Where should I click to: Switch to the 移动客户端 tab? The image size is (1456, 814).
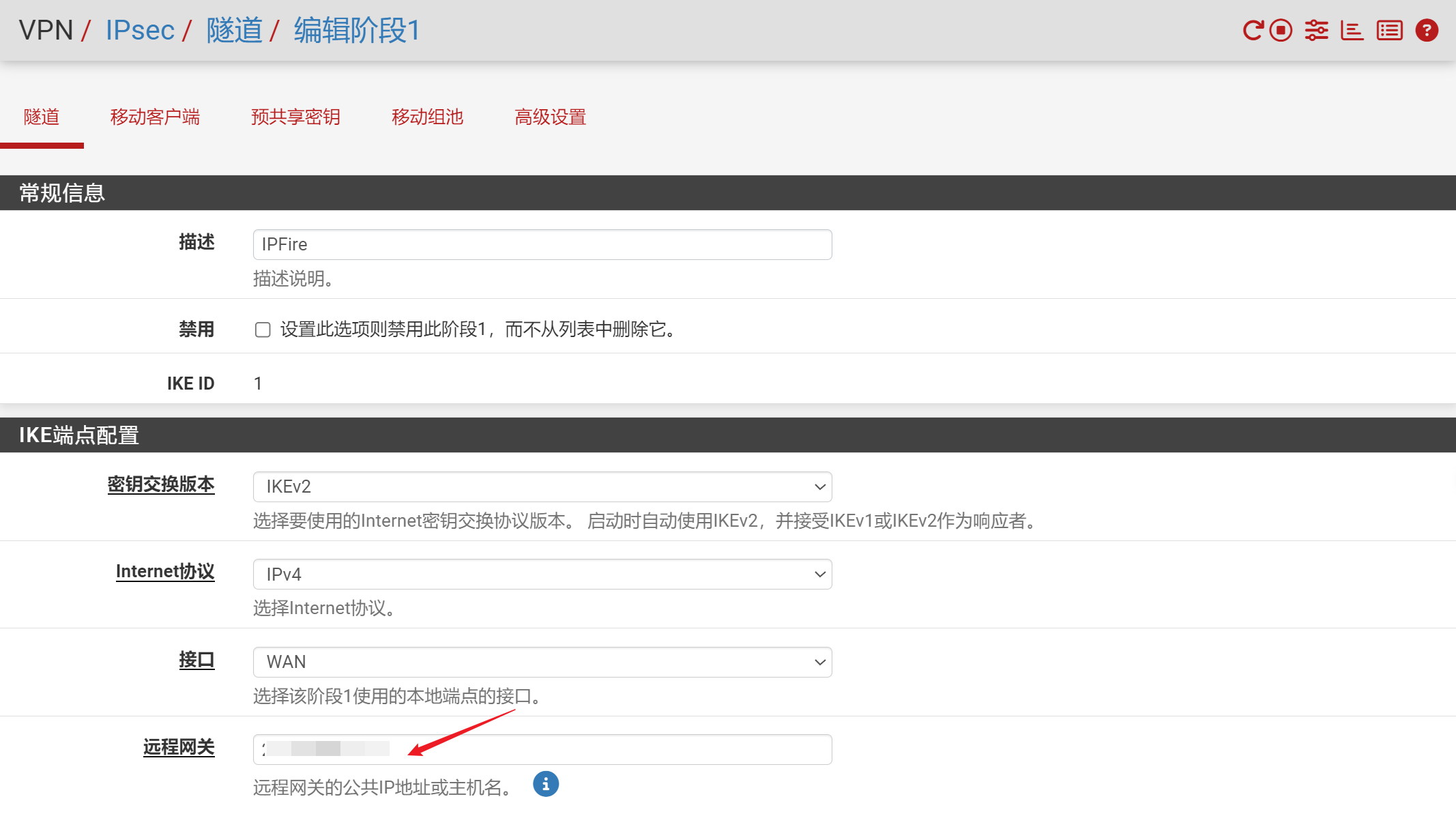point(155,117)
